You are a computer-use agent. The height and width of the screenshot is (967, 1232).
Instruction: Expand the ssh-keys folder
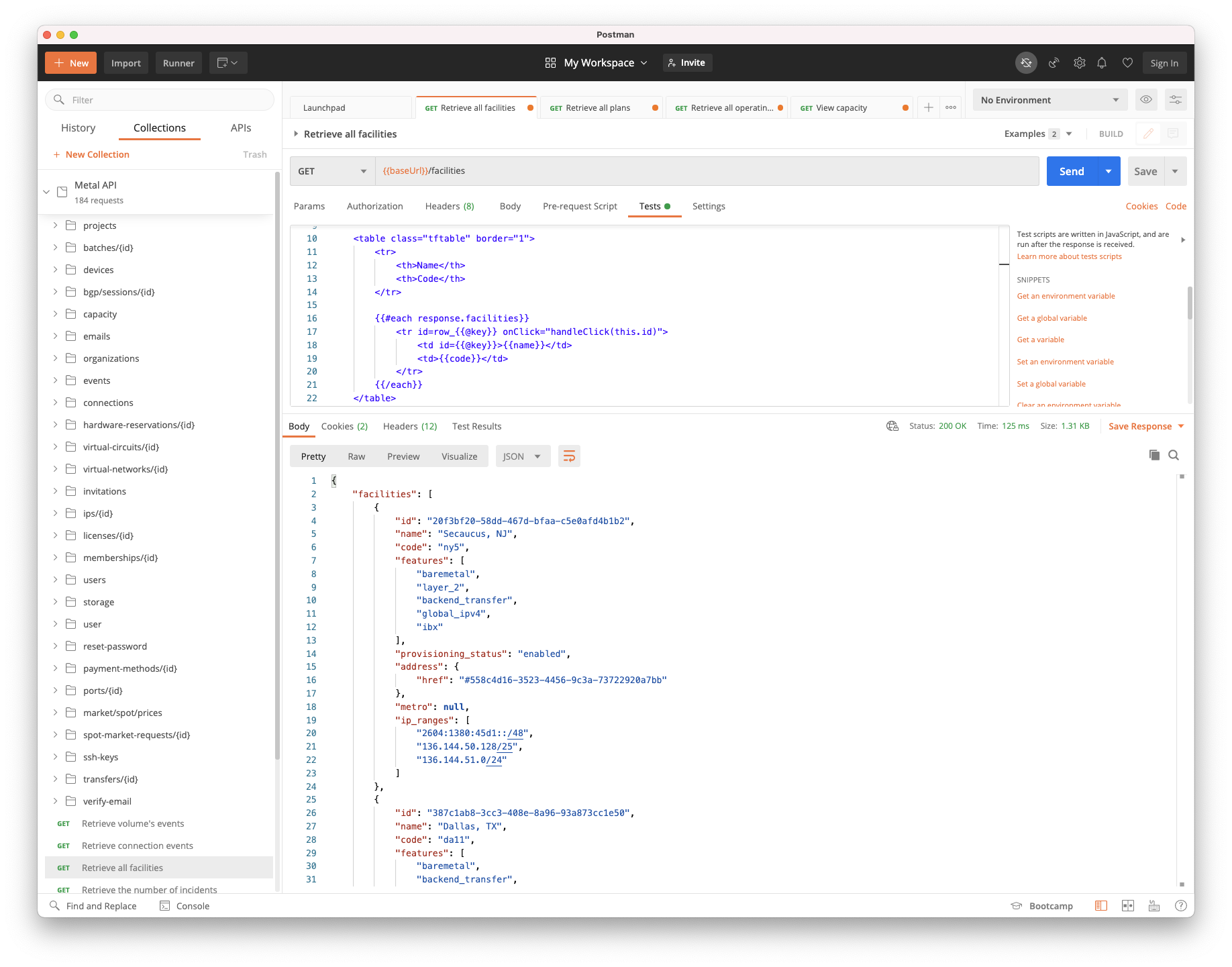56,757
